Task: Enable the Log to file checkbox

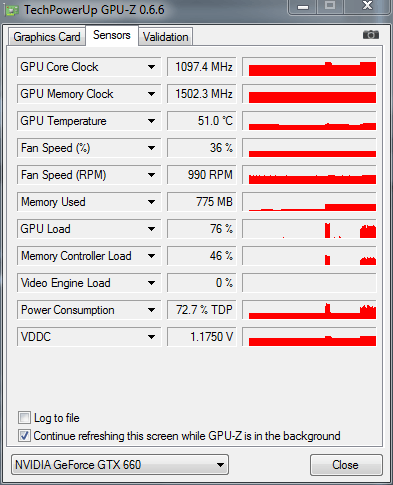Action: 24,418
